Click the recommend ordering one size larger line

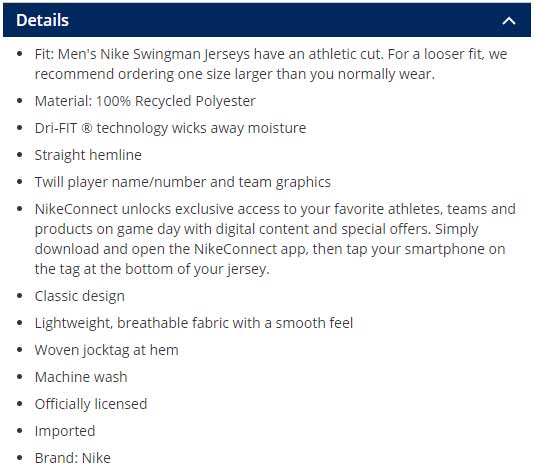(x=235, y=74)
